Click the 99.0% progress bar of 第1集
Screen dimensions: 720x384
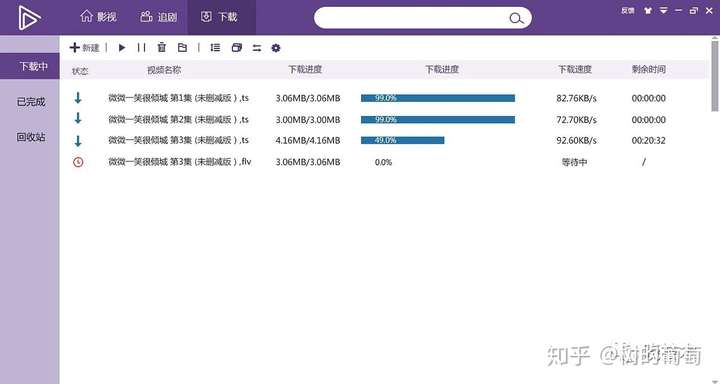click(438, 98)
